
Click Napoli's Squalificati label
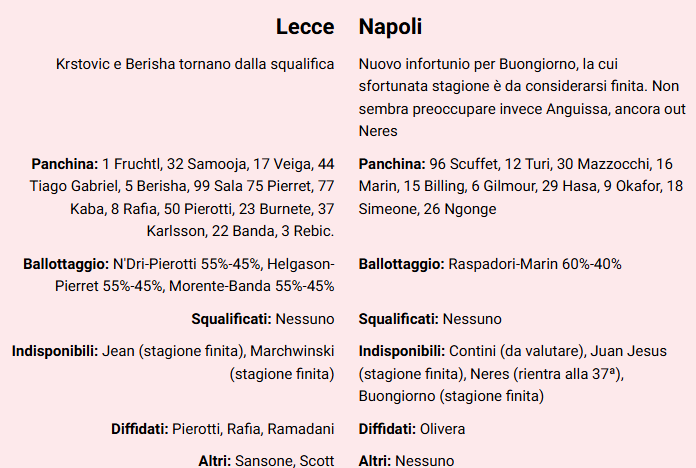(x=398, y=319)
